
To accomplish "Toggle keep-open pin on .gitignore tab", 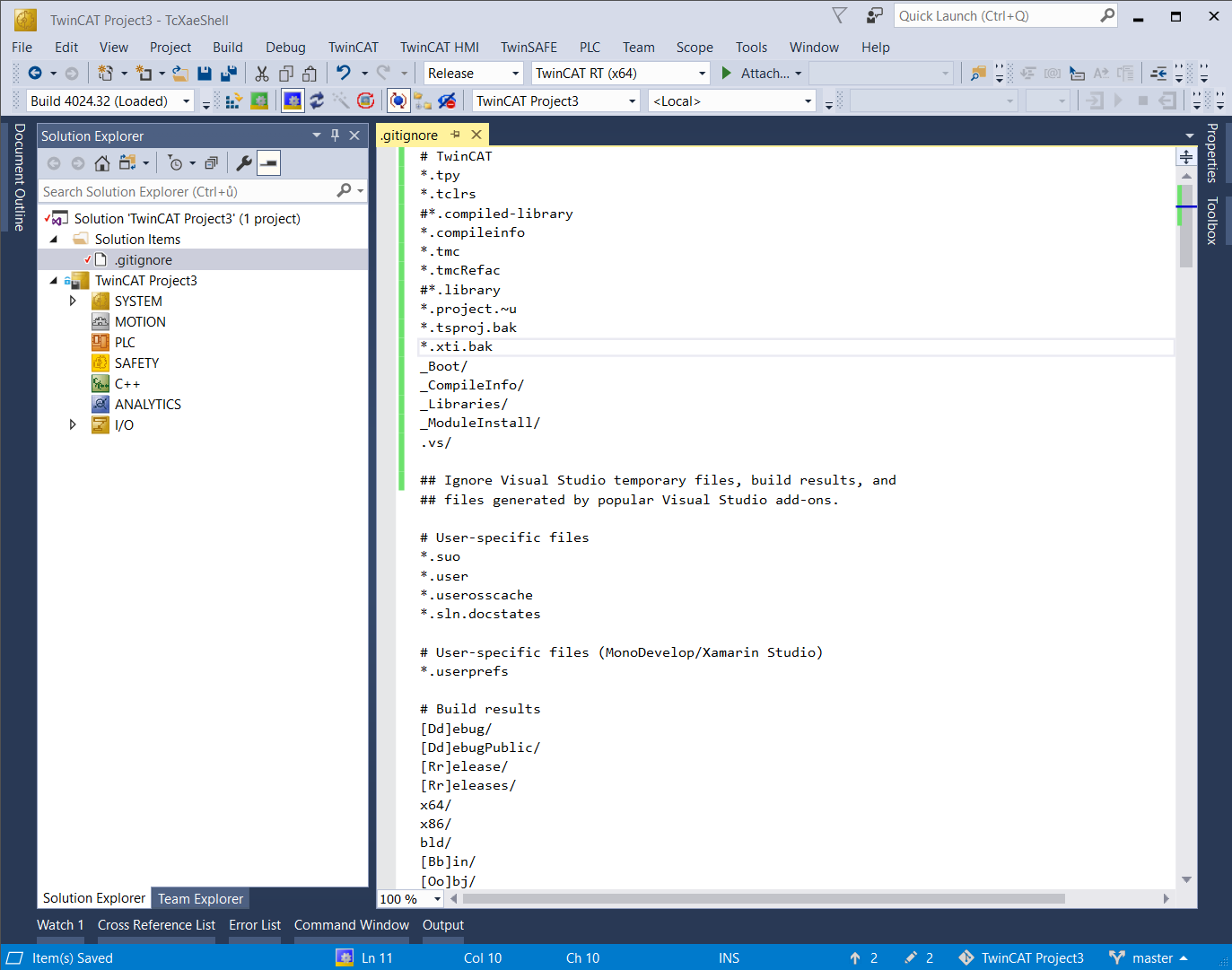I will click(x=456, y=135).
